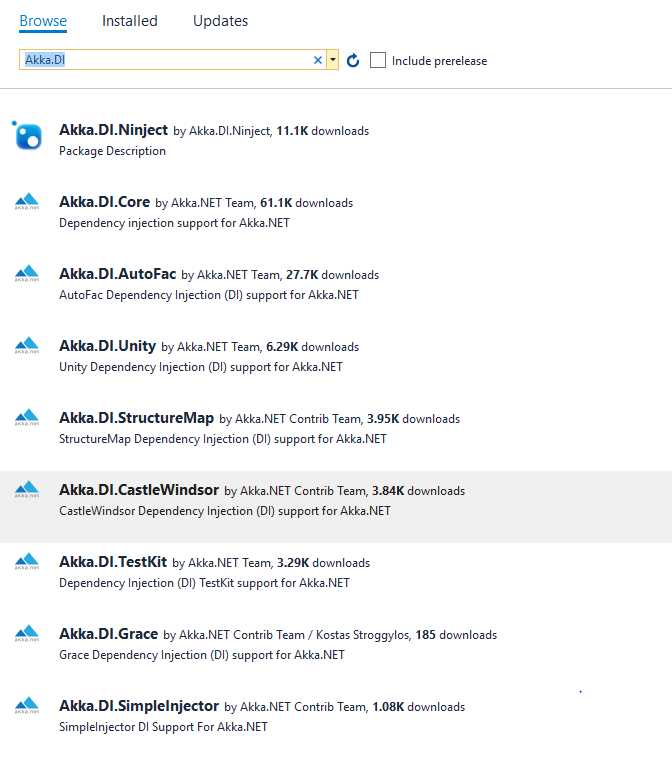Clear the search text with X
This screenshot has width=672, height=774.
point(318,60)
